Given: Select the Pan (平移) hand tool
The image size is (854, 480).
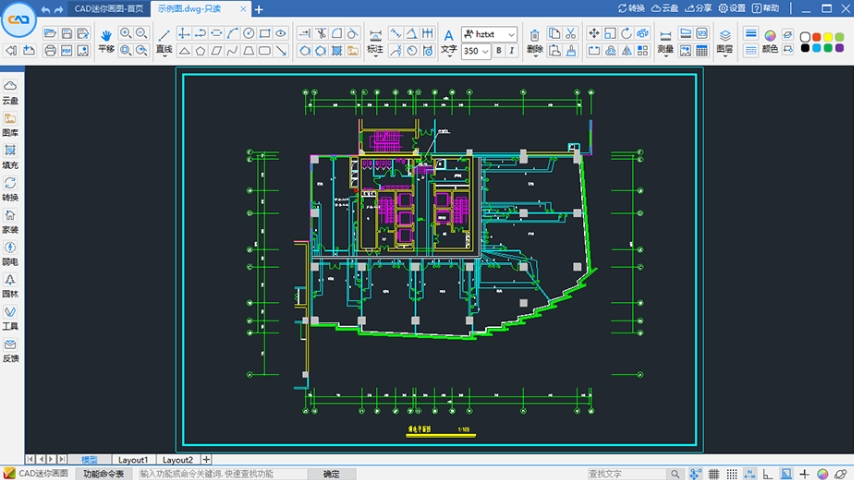Looking at the screenshot, I should (x=106, y=39).
